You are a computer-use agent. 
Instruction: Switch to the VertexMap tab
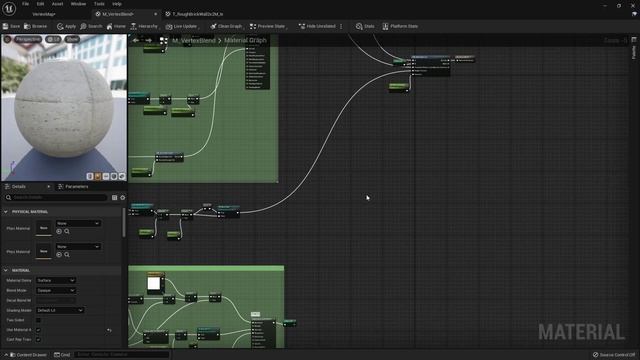(44, 14)
